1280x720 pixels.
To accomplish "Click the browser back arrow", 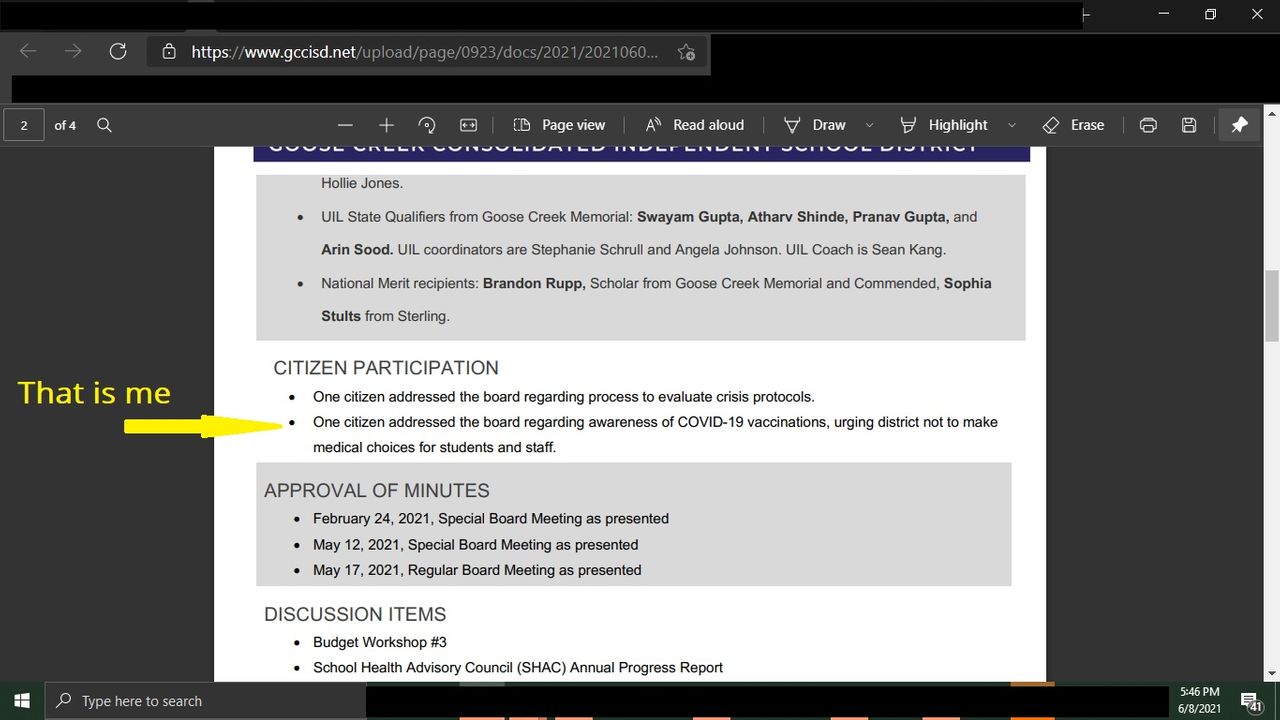I will coord(28,52).
